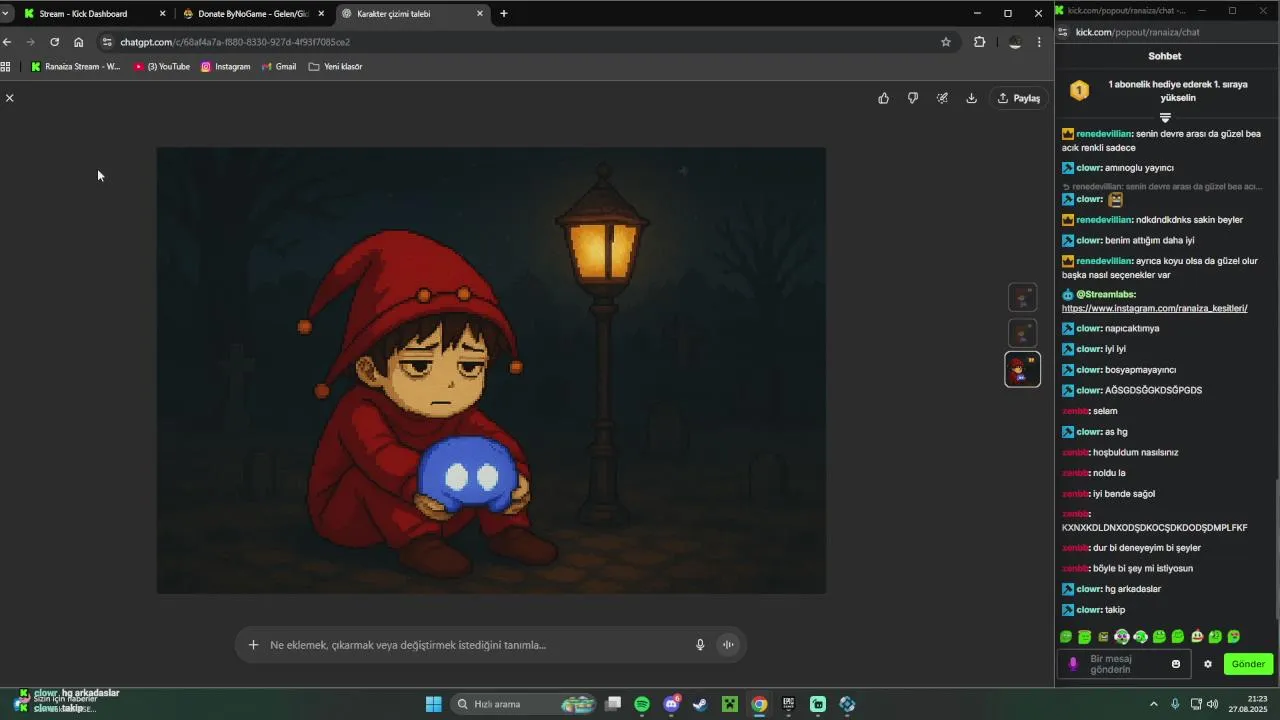Select the first image version thumbnail
This screenshot has width=1280, height=720.
tap(1022, 298)
